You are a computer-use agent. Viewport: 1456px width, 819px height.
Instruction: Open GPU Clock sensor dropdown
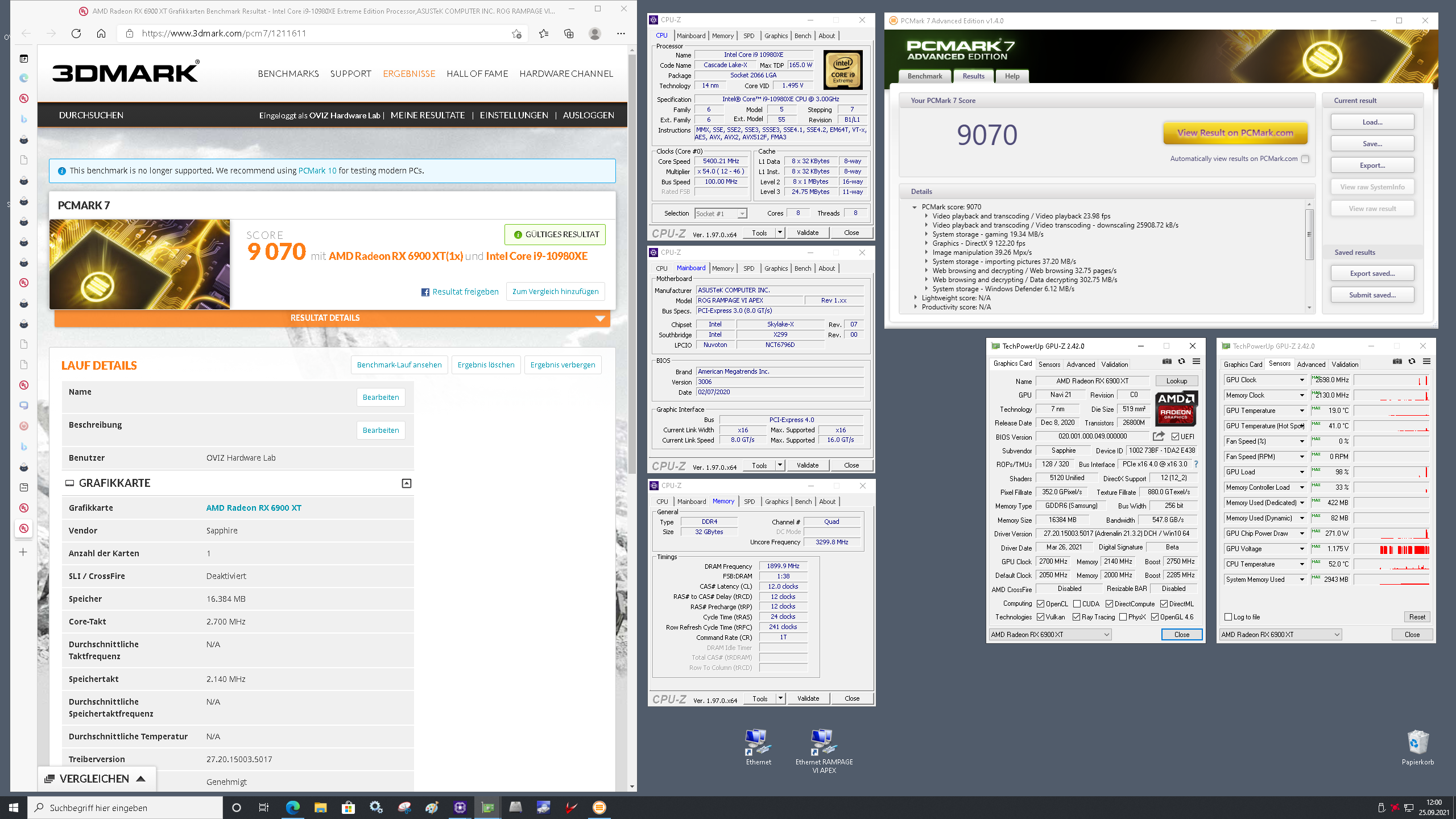(x=1302, y=380)
